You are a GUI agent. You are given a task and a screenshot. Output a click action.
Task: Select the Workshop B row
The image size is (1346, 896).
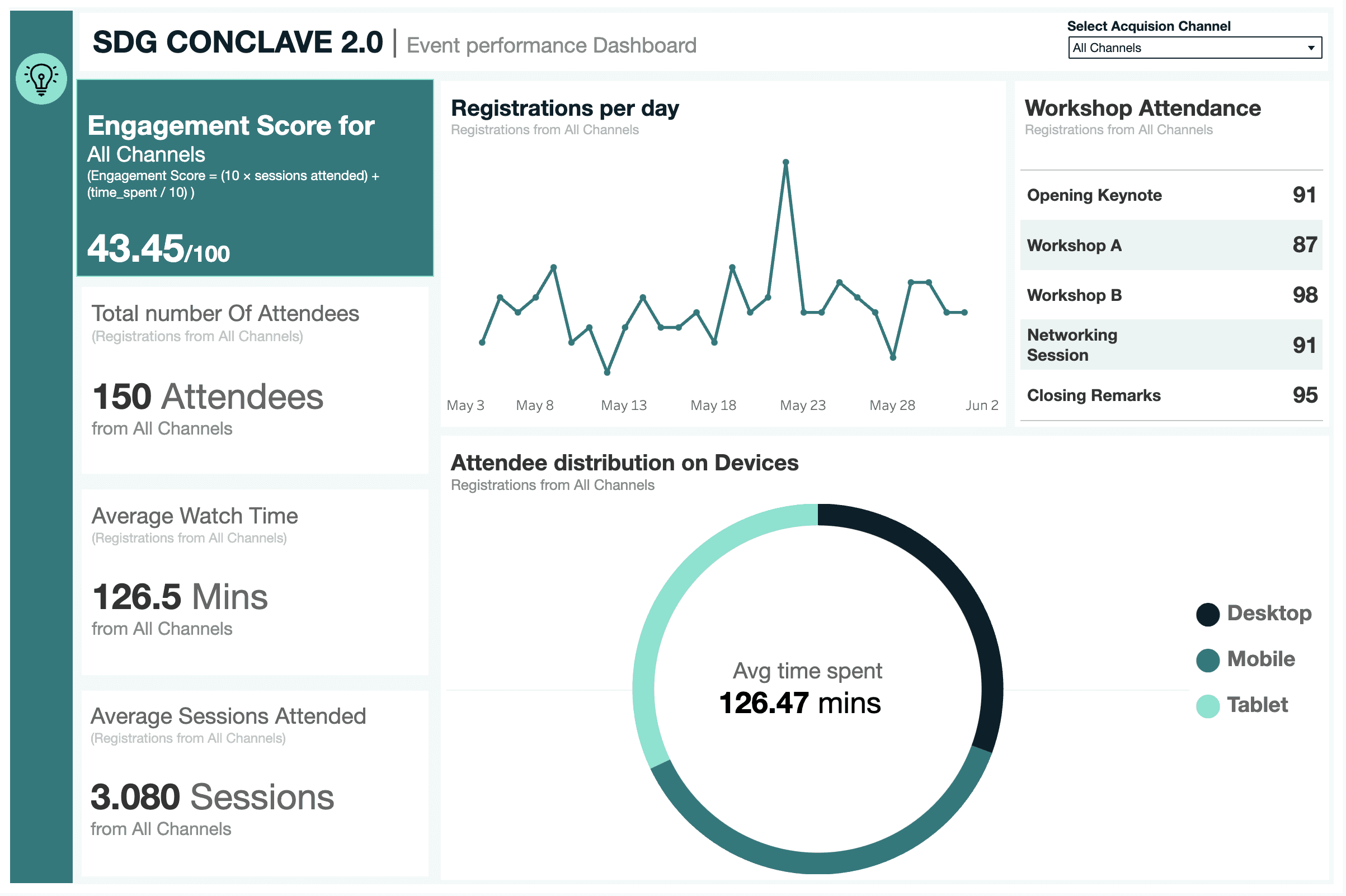coord(1171,295)
